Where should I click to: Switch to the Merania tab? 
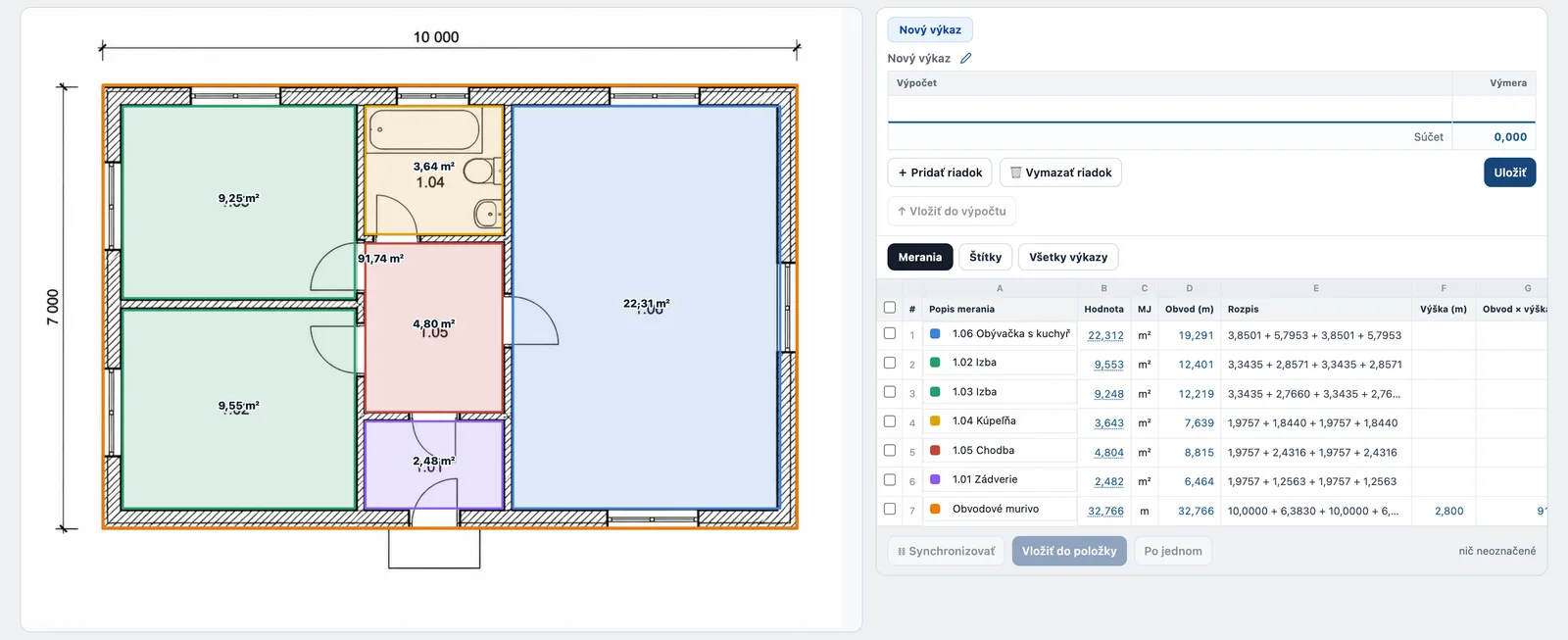[920, 257]
